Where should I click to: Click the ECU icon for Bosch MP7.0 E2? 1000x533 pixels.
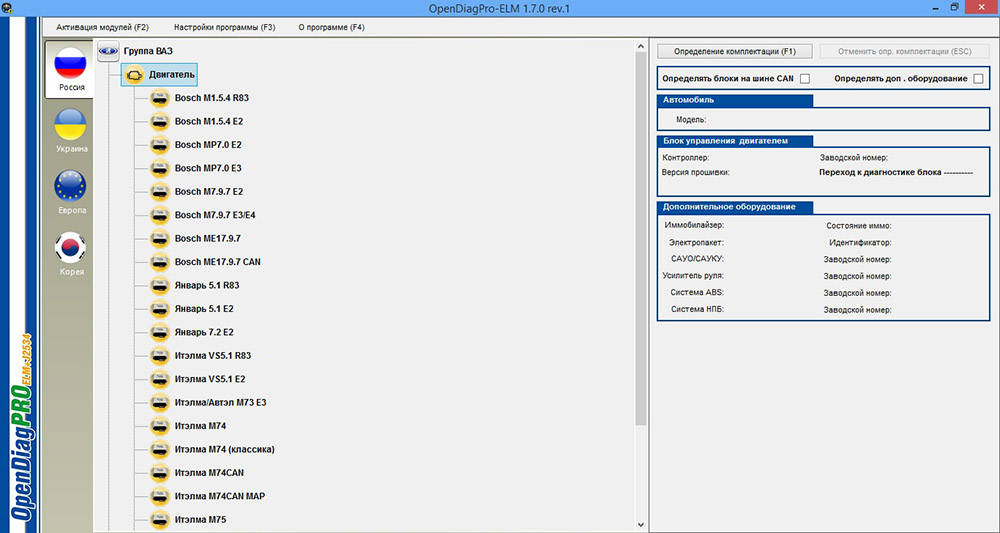pos(159,145)
